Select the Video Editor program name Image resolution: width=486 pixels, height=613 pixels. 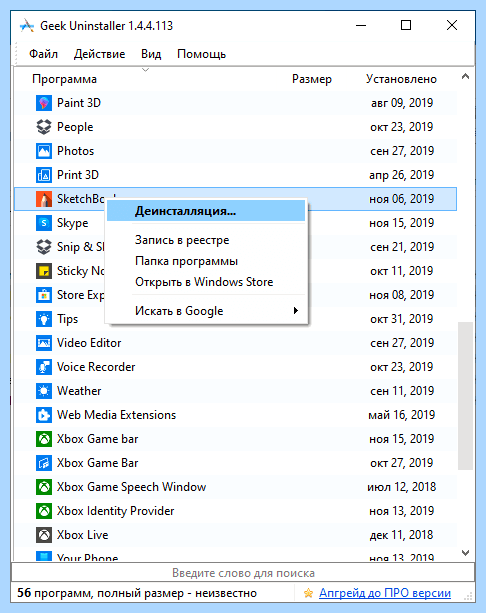tap(89, 343)
